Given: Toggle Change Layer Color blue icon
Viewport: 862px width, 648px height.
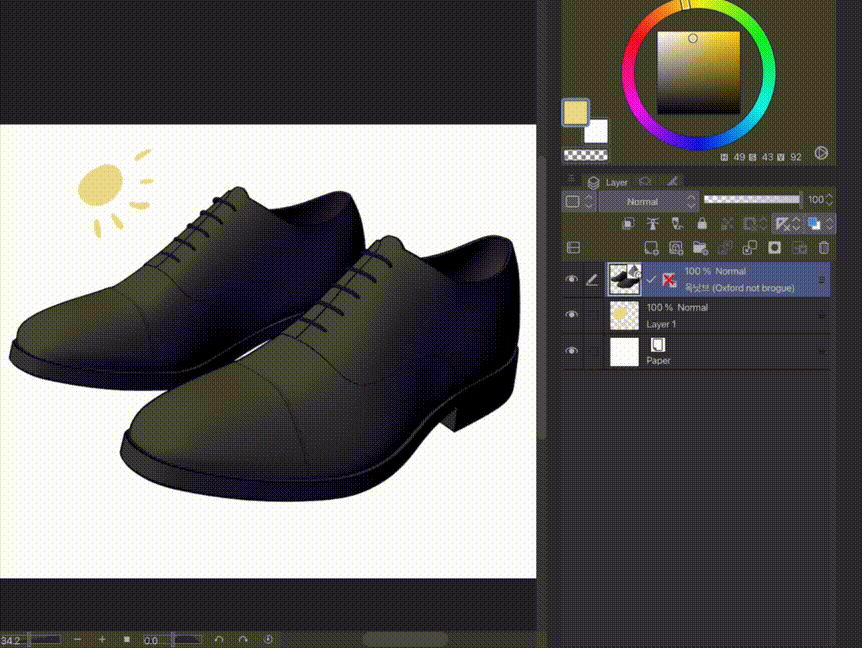Looking at the screenshot, I should click(814, 224).
